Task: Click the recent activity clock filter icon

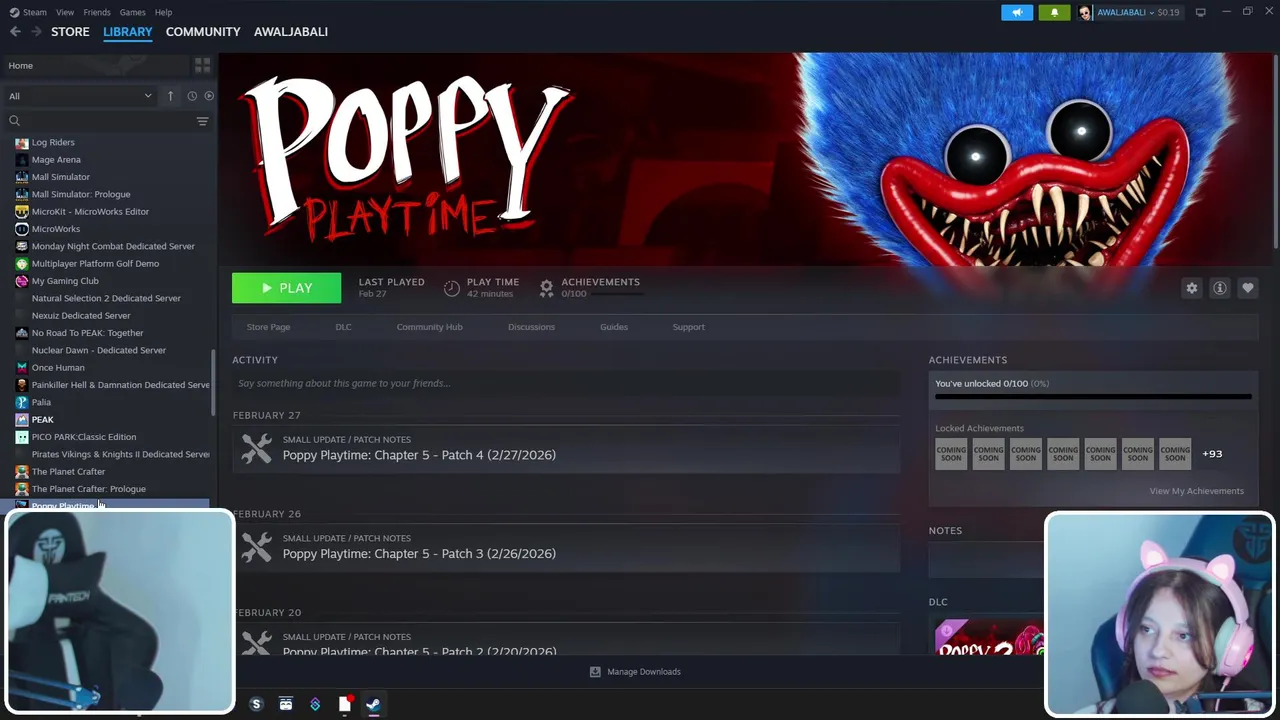Action: pyautogui.click(x=192, y=96)
